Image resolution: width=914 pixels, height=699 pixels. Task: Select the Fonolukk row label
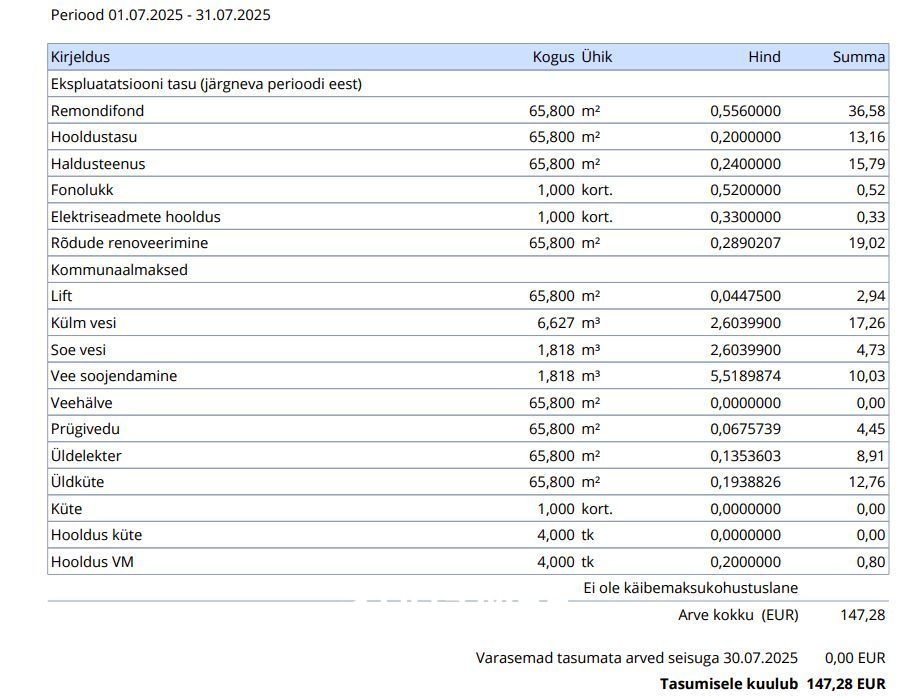(81, 190)
